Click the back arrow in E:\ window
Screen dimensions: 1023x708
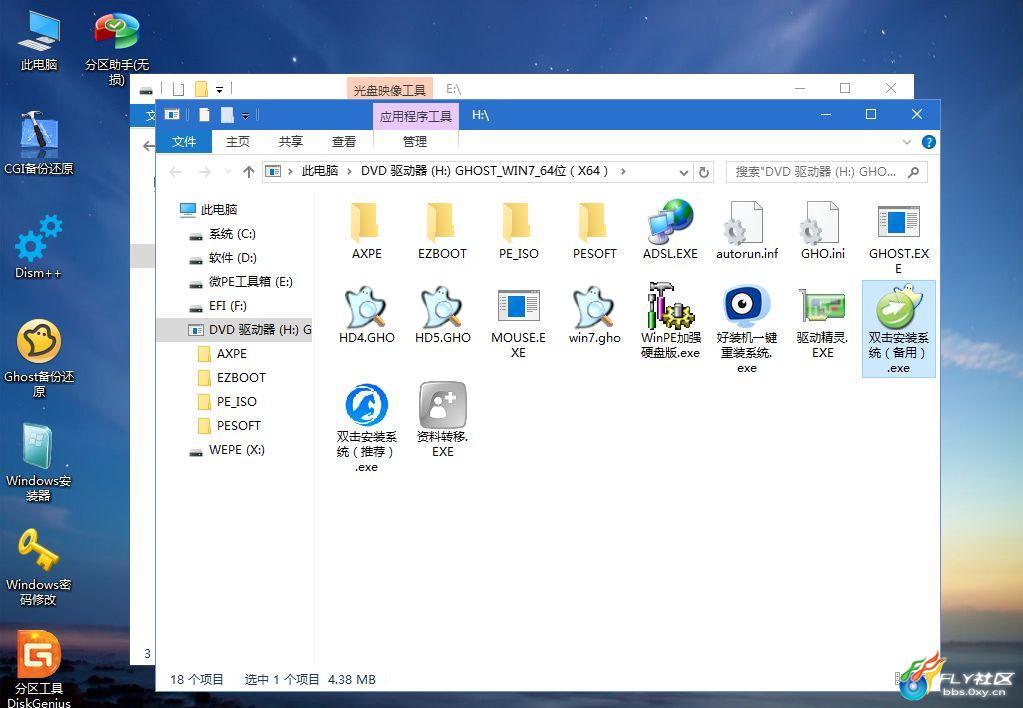pyautogui.click(x=148, y=146)
